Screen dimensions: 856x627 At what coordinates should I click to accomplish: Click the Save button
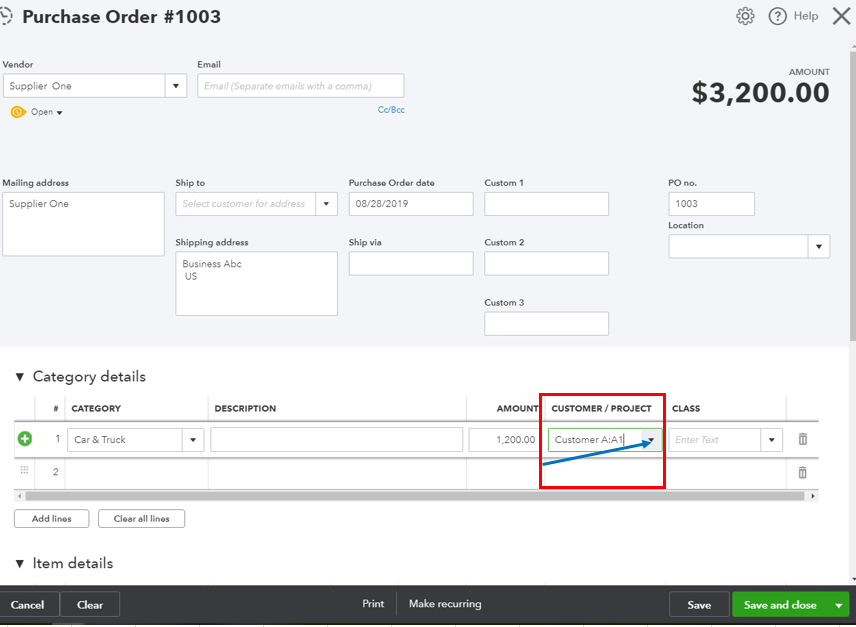(699, 605)
